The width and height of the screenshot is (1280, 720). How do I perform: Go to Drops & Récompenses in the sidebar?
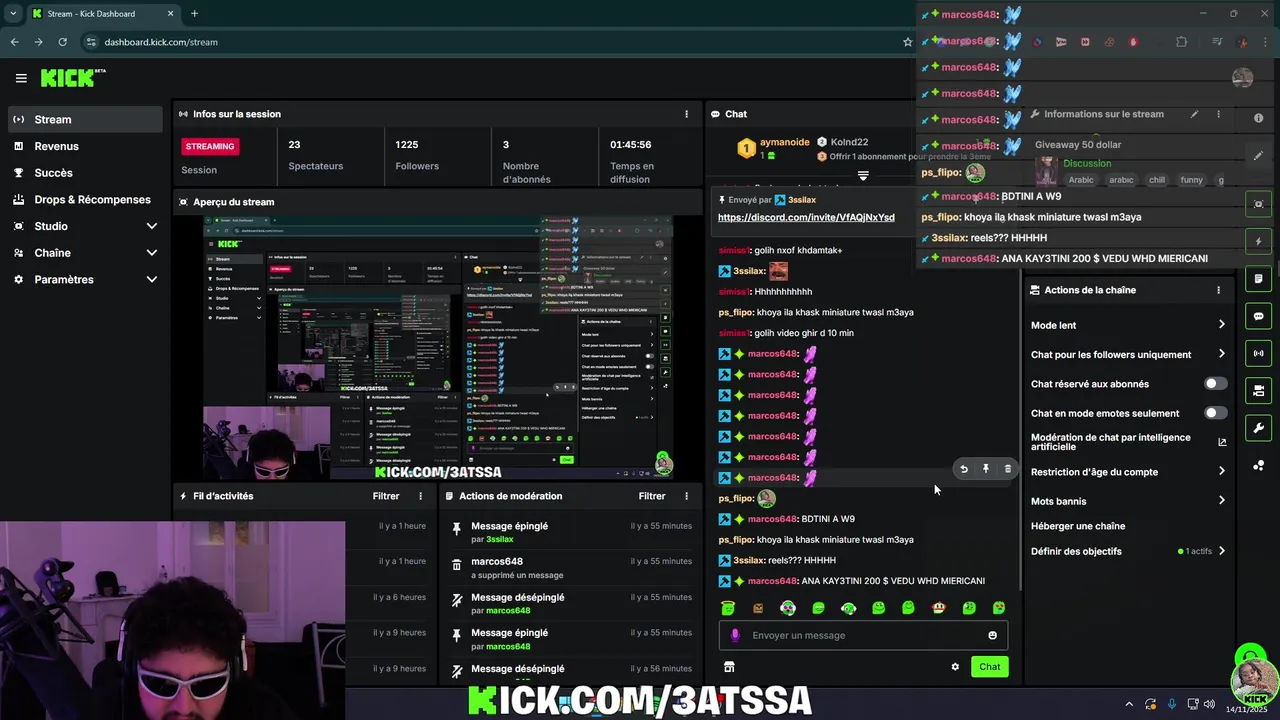(84, 200)
